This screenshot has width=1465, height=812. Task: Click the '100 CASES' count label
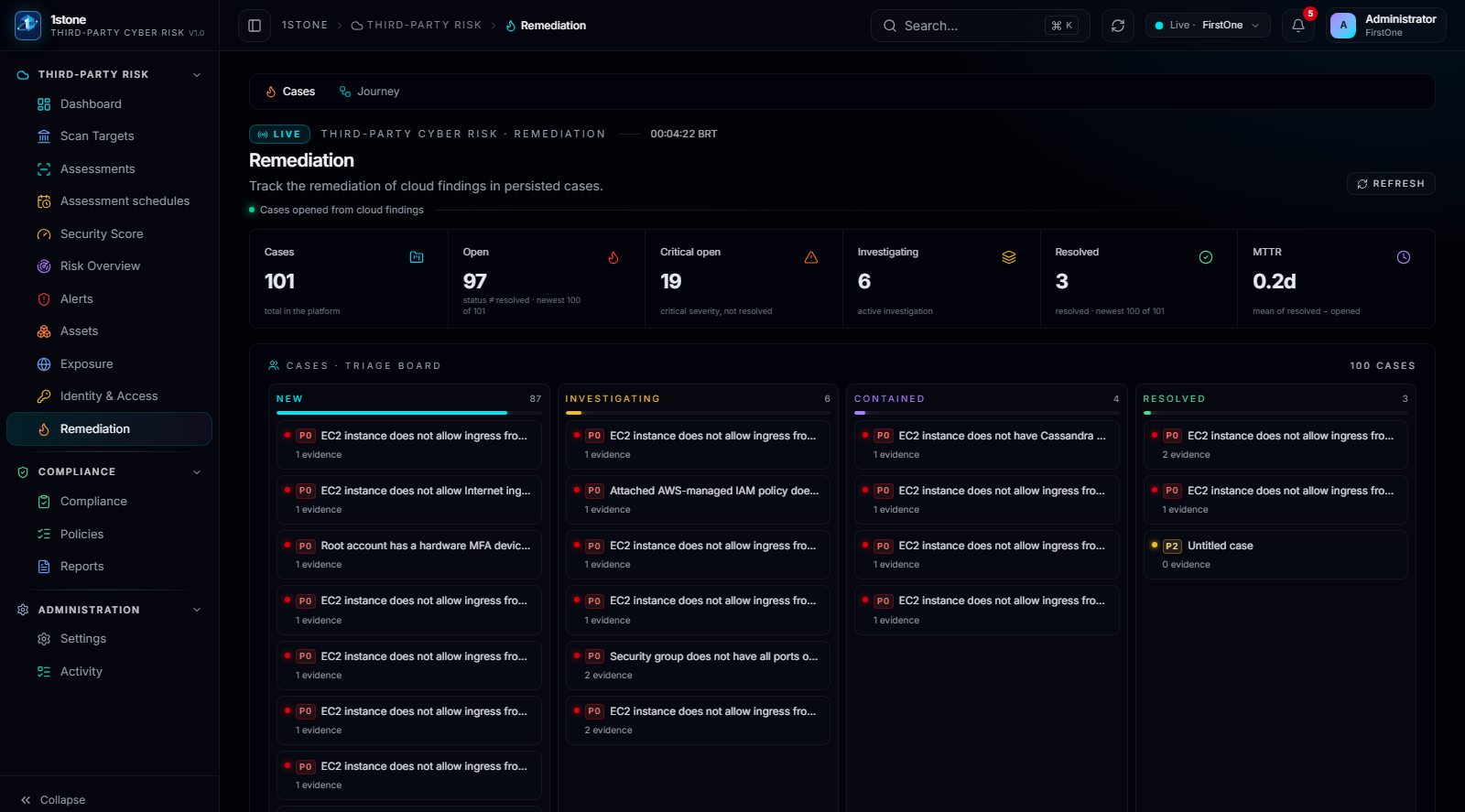pyautogui.click(x=1382, y=366)
